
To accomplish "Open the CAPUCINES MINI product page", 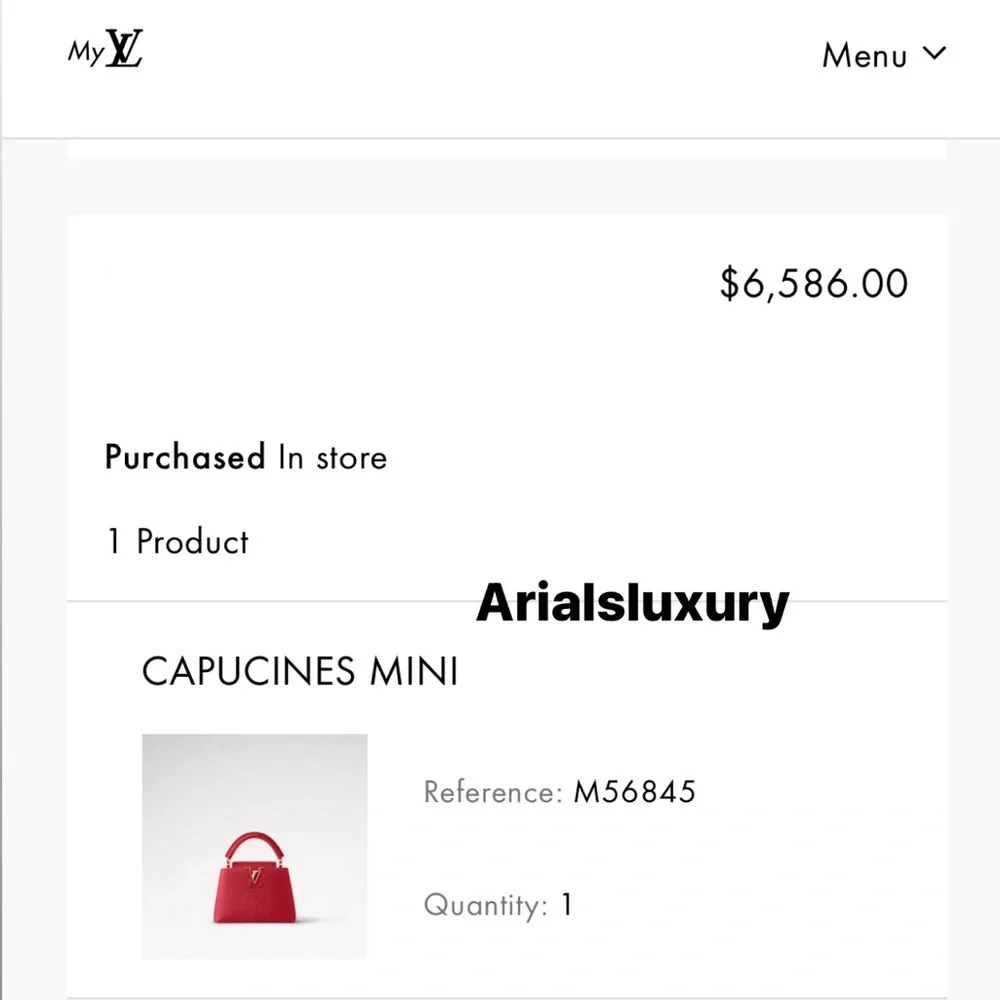I will click(x=299, y=672).
